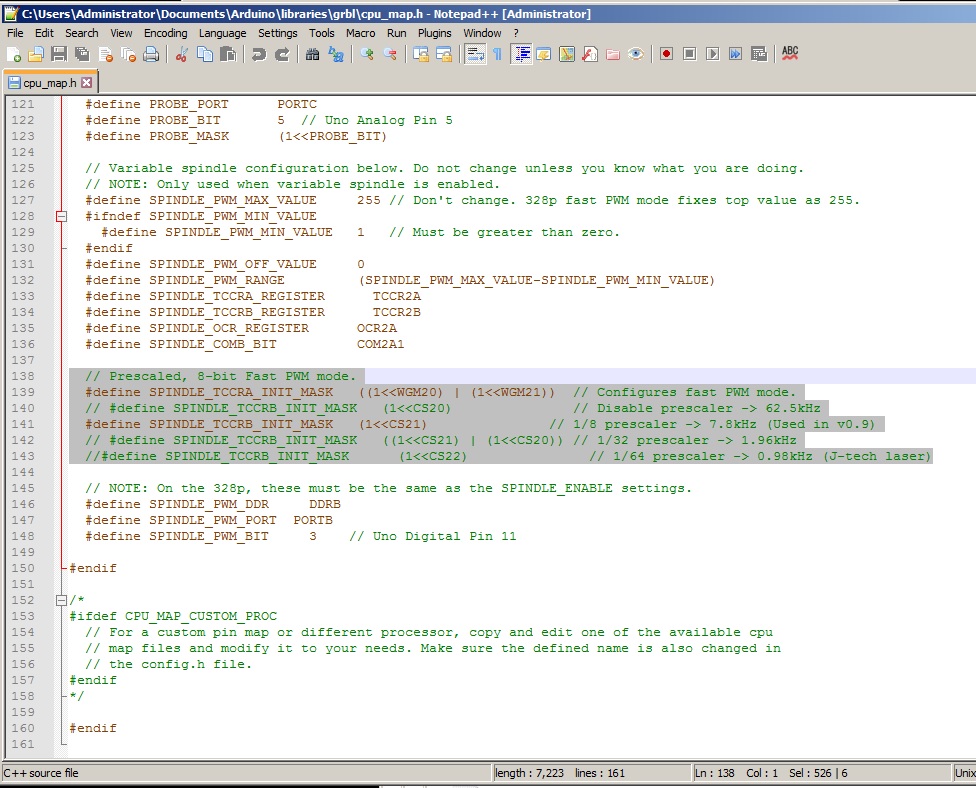Viewport: 976px width, 788px height.
Task: Click the TCCR2A value on line 133
Action: [x=396, y=296]
